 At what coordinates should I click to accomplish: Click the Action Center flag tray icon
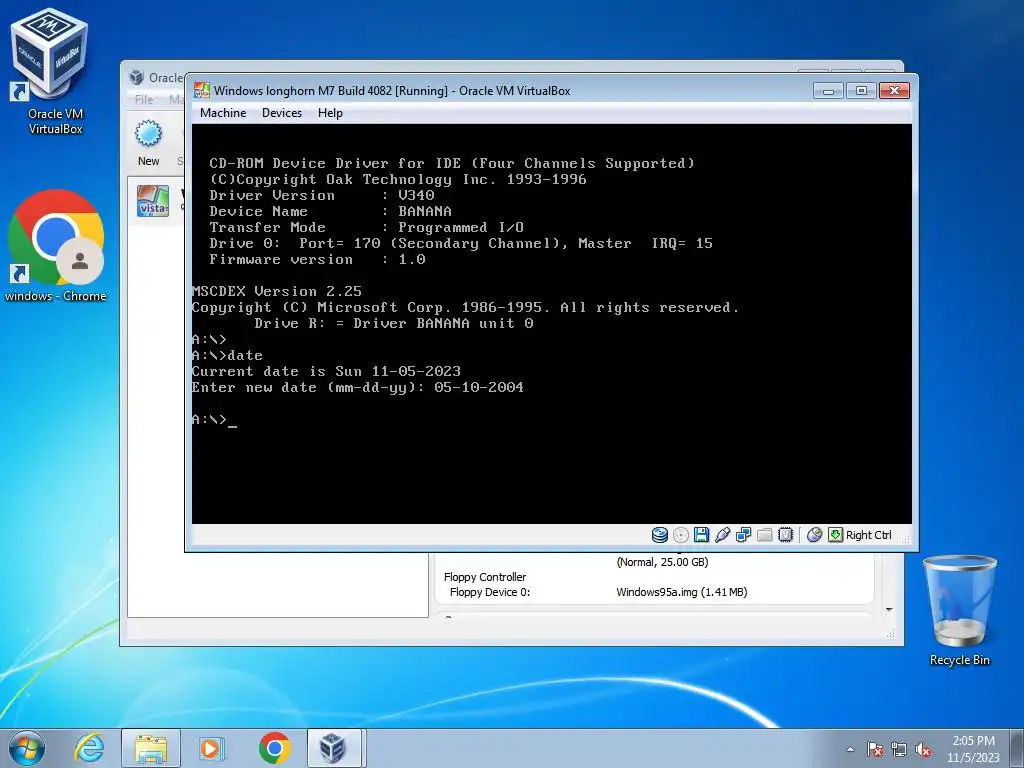tap(875, 750)
